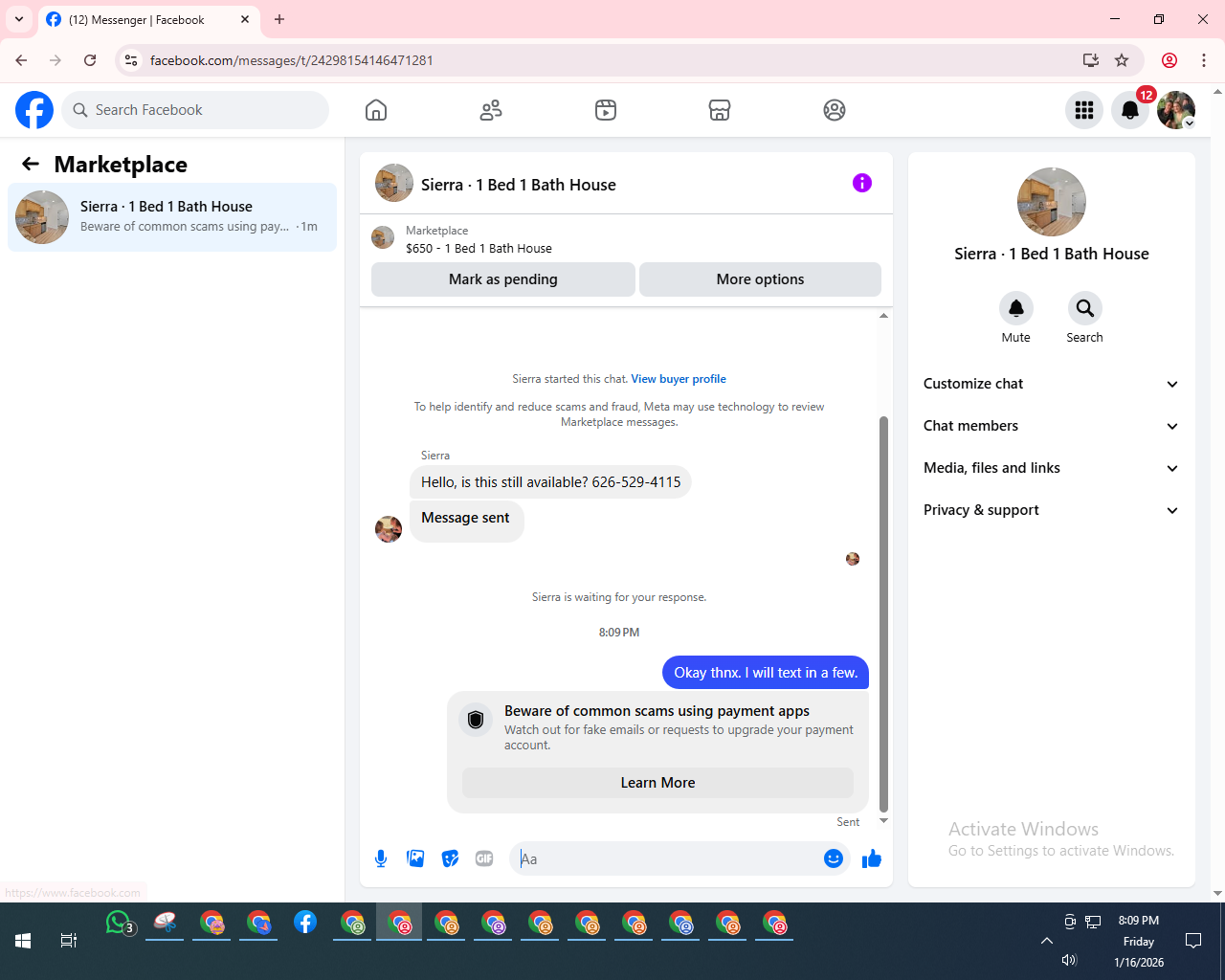
Task: Click chat scroll down arrow
Action: pos(883,821)
